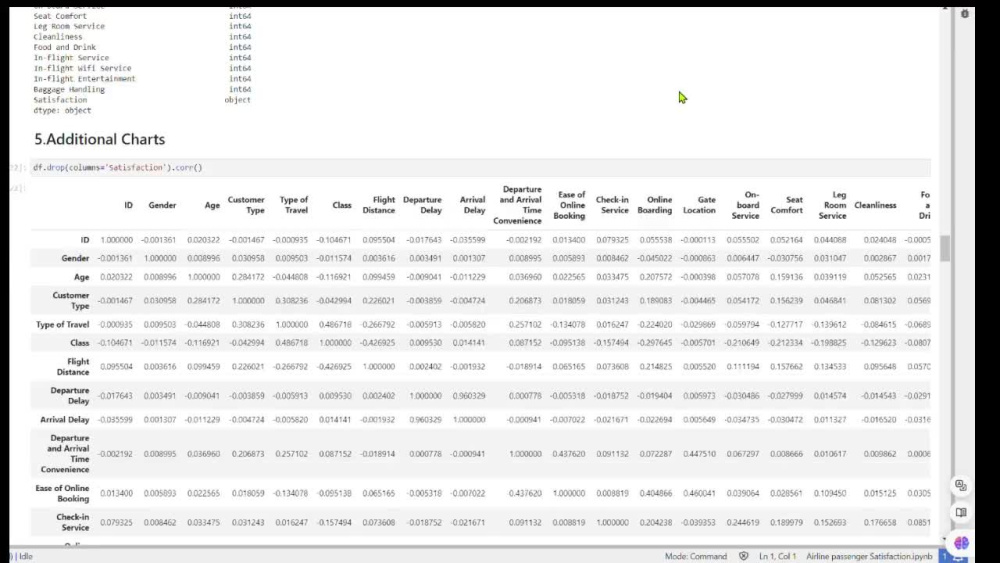
Task: Click the 'ID' row label
Action: (85, 240)
